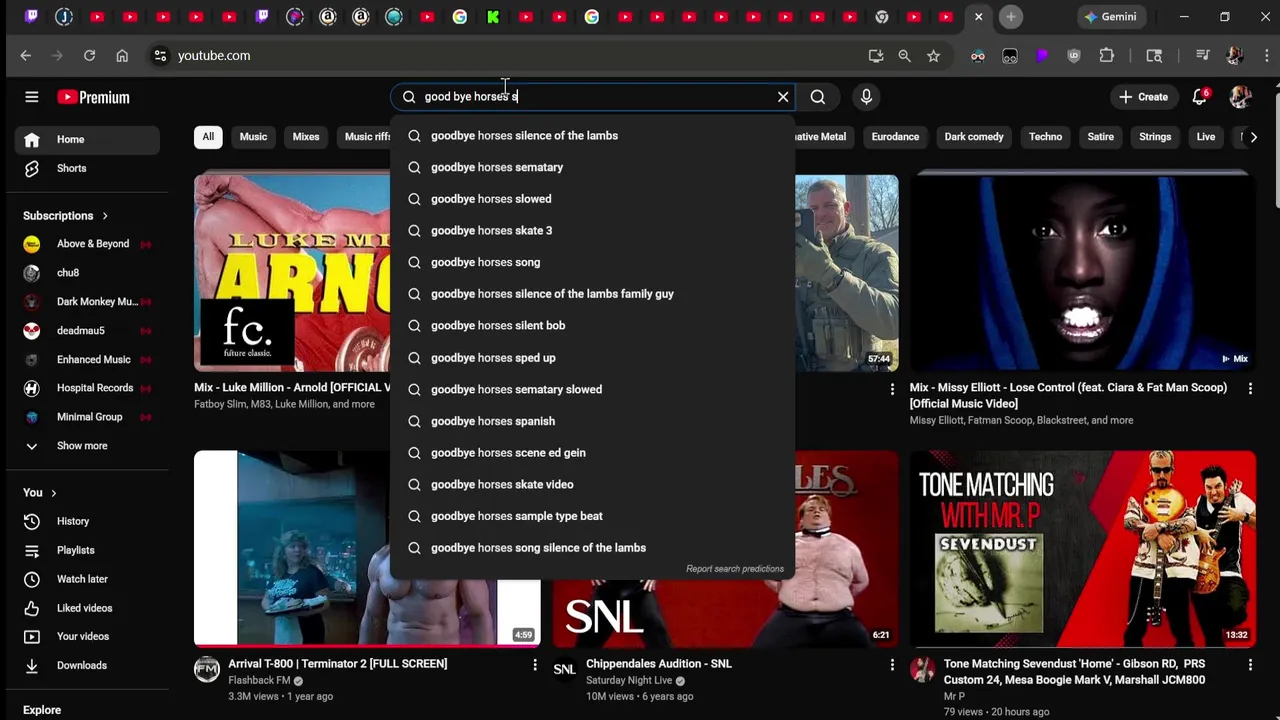The image size is (1280, 720).
Task: Choose suggestion 'goodbye horses sematary'
Action: click(592, 167)
